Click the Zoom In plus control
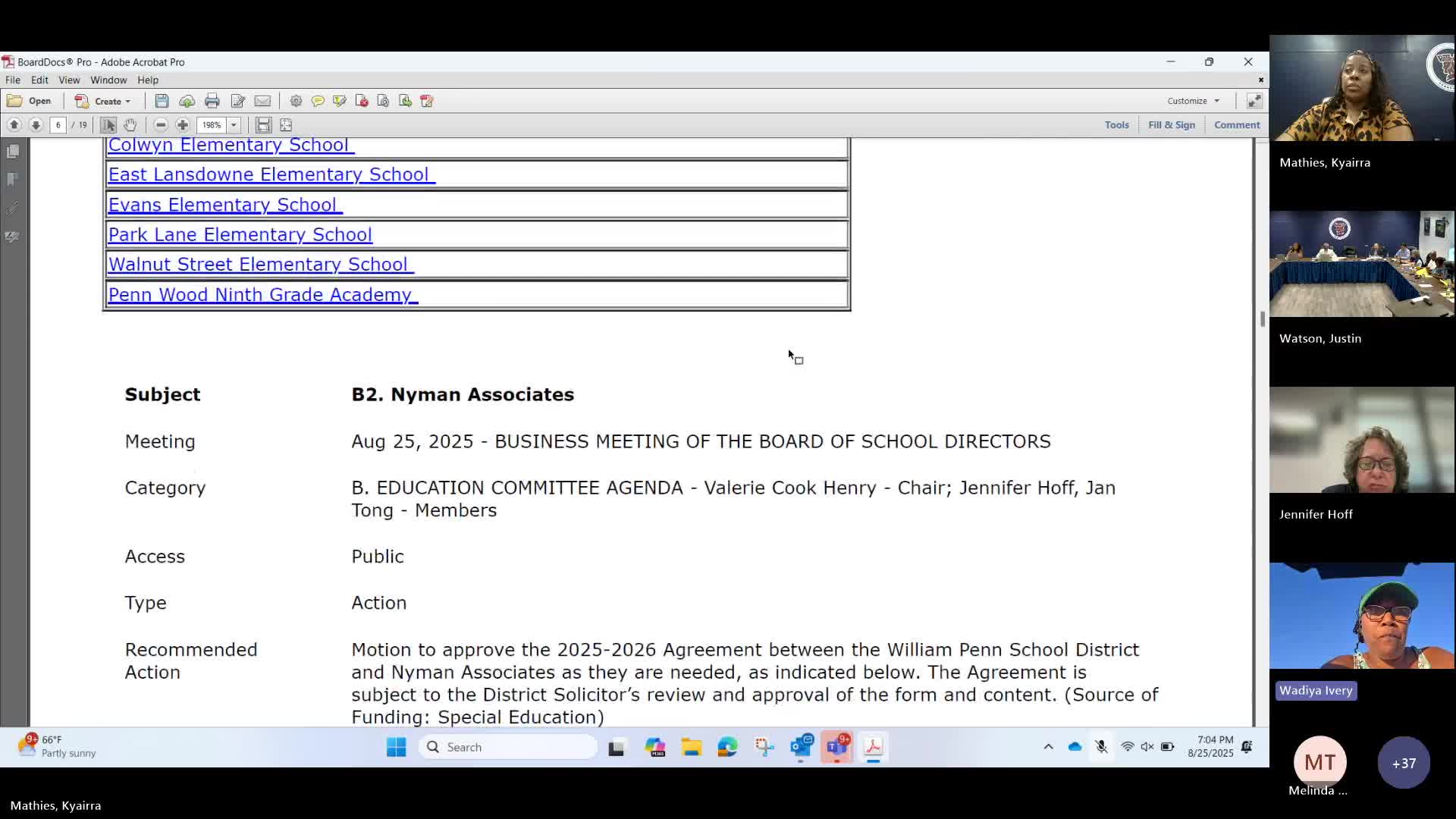The height and width of the screenshot is (819, 1456). (x=182, y=125)
